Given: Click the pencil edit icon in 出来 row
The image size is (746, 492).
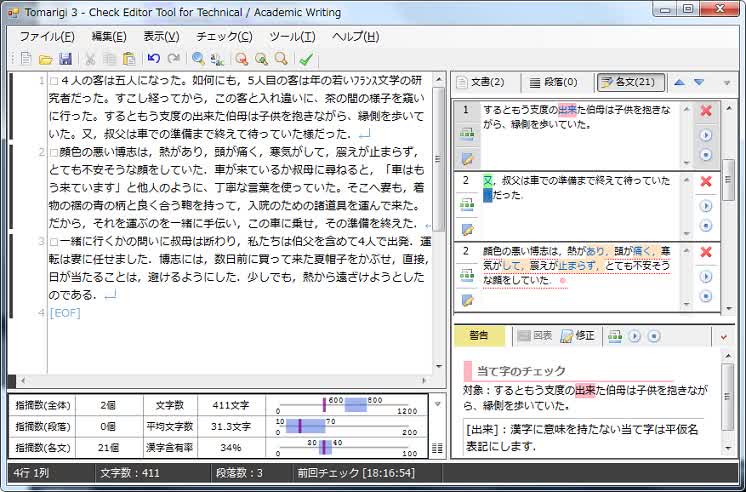Looking at the screenshot, I should [467, 159].
